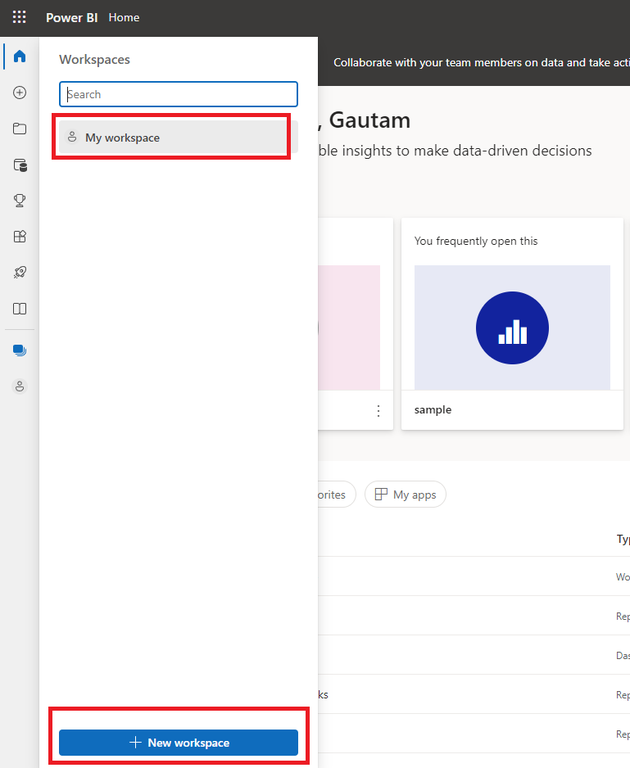Screen dimensions: 630x768
Task: Open the sample card title
Action: tap(433, 409)
